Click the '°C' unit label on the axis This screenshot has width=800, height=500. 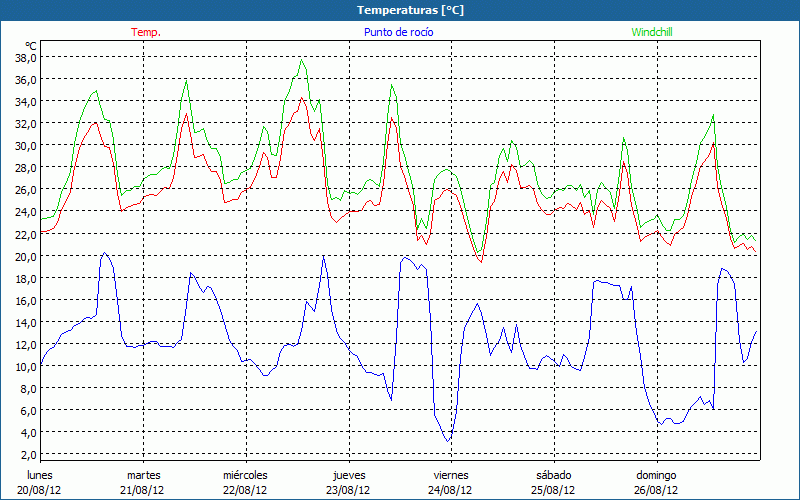coord(31,45)
